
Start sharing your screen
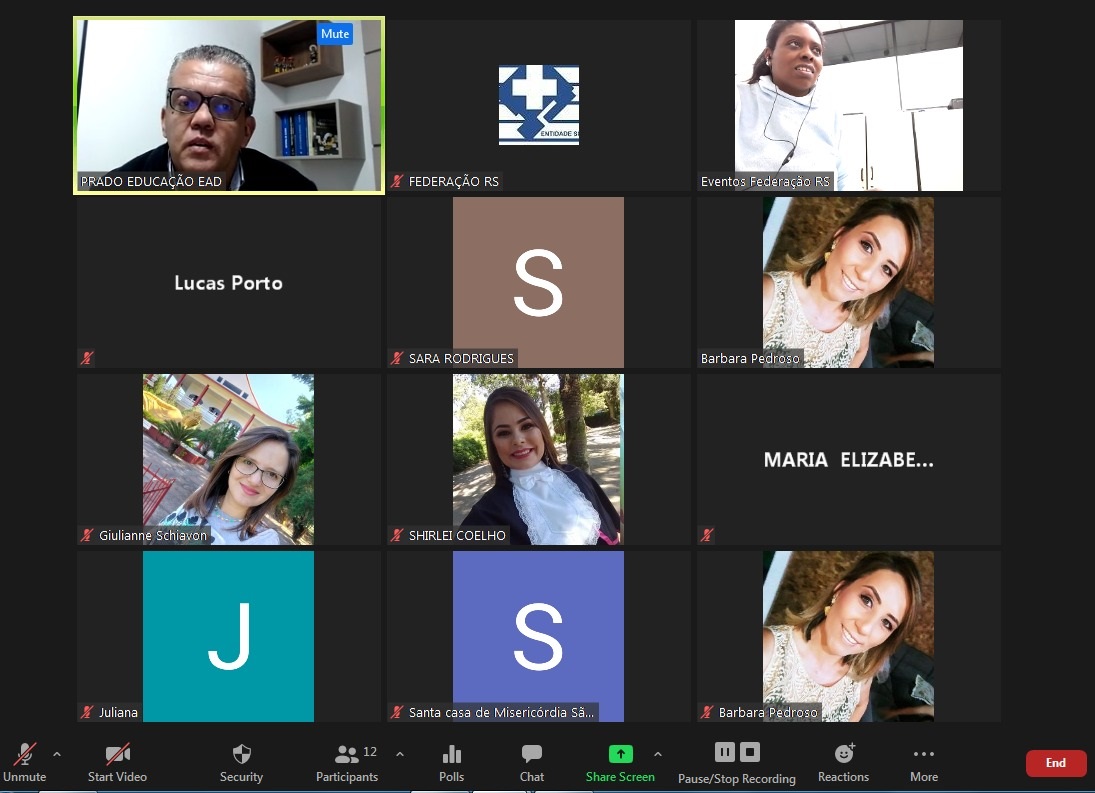(x=620, y=762)
